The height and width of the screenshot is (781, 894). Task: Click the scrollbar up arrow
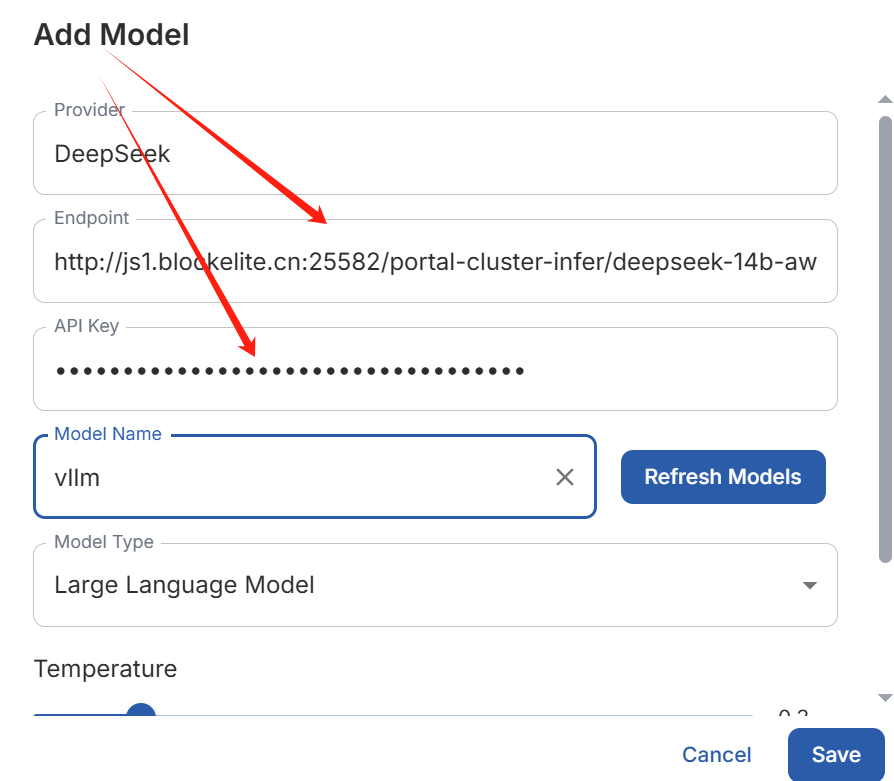[885, 99]
